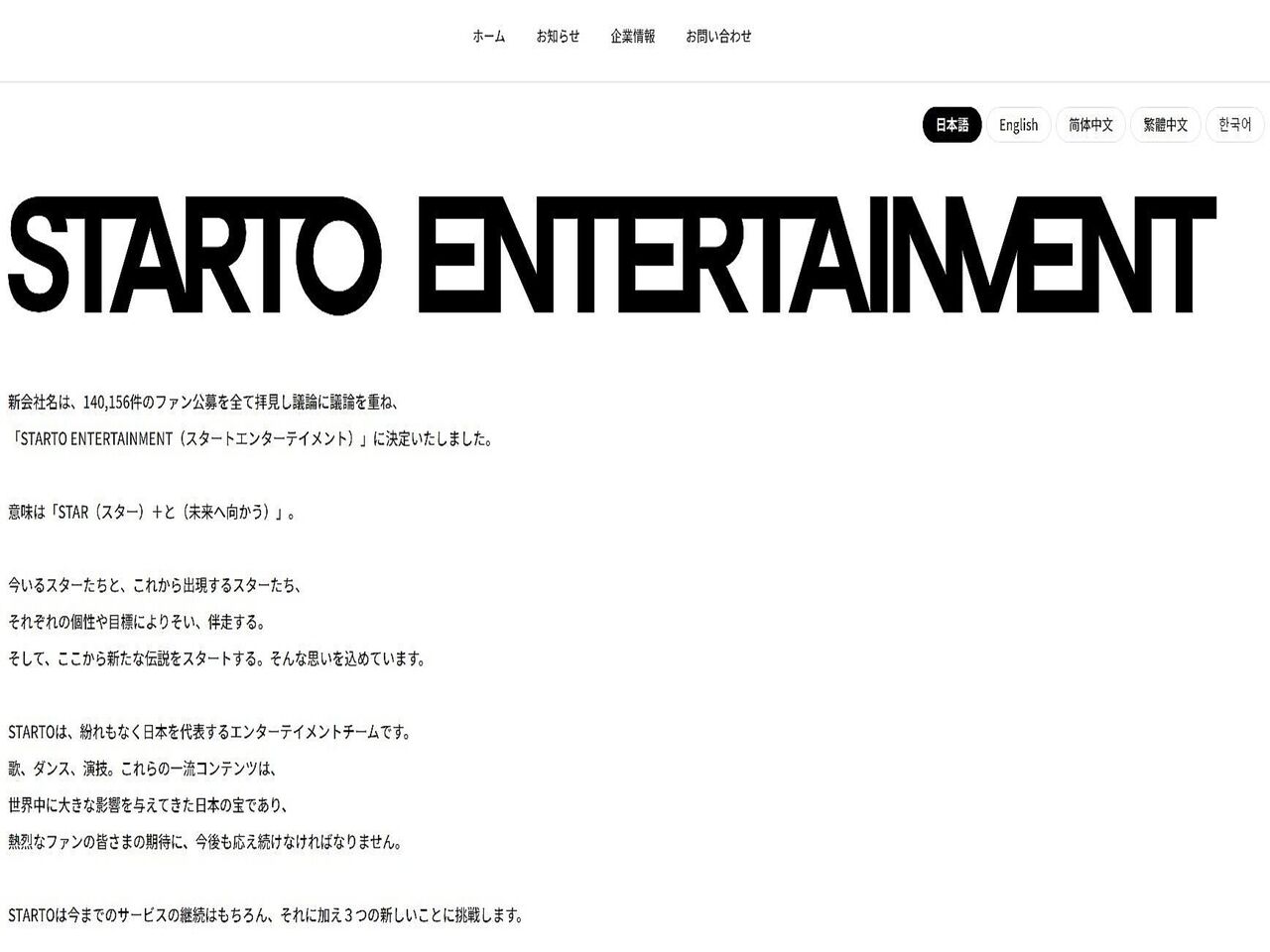Switch language to 简体中文
The height and width of the screenshot is (952, 1270).
(x=1090, y=125)
